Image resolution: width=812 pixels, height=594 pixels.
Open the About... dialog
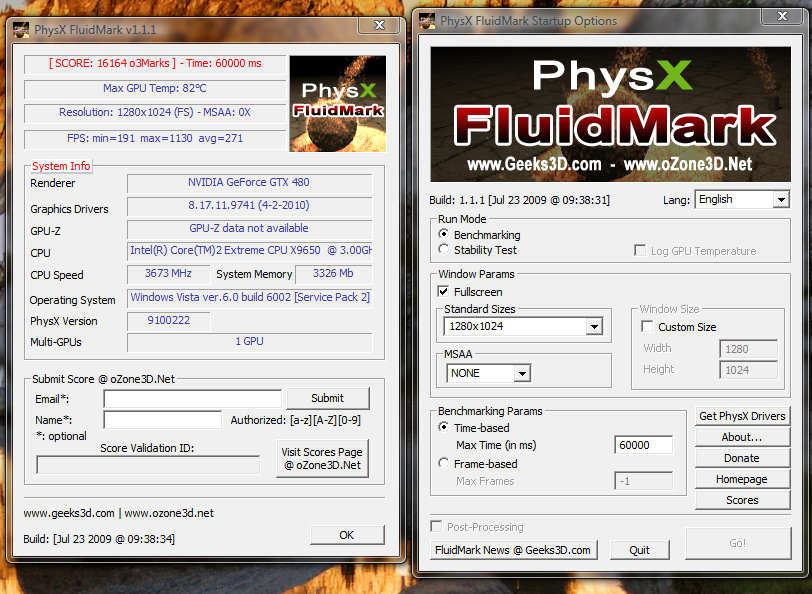tap(742, 437)
